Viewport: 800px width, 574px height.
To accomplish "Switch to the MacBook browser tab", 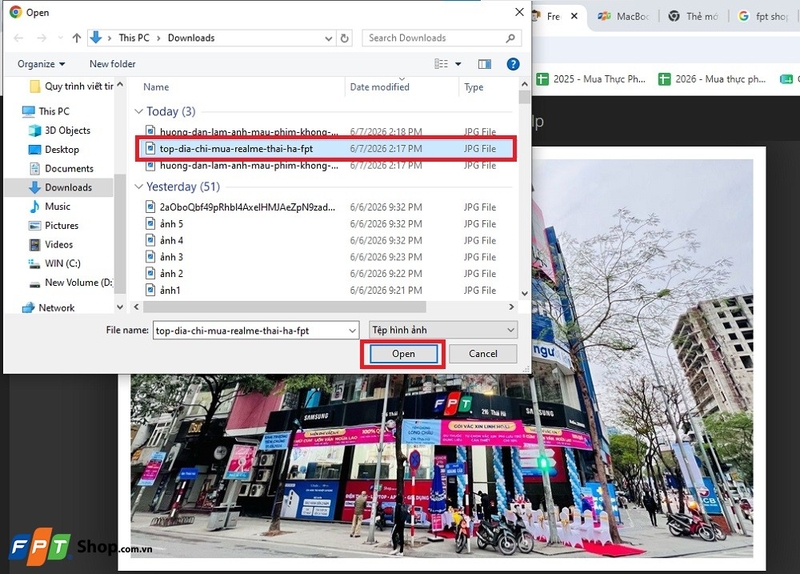I will (x=623, y=16).
